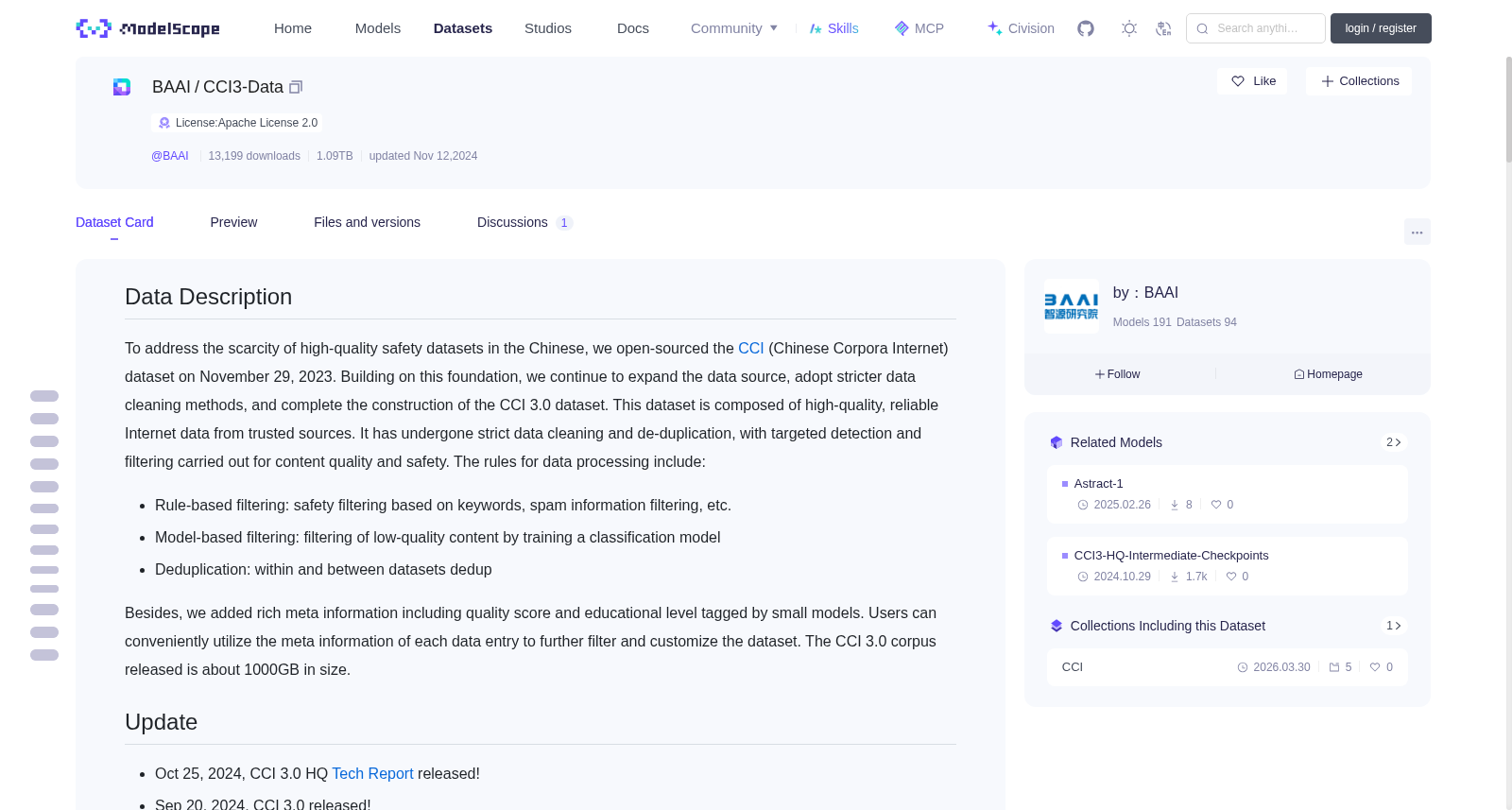Click the BAAI organization logo
Viewport: 1512px width, 810px height.
coord(1072,306)
